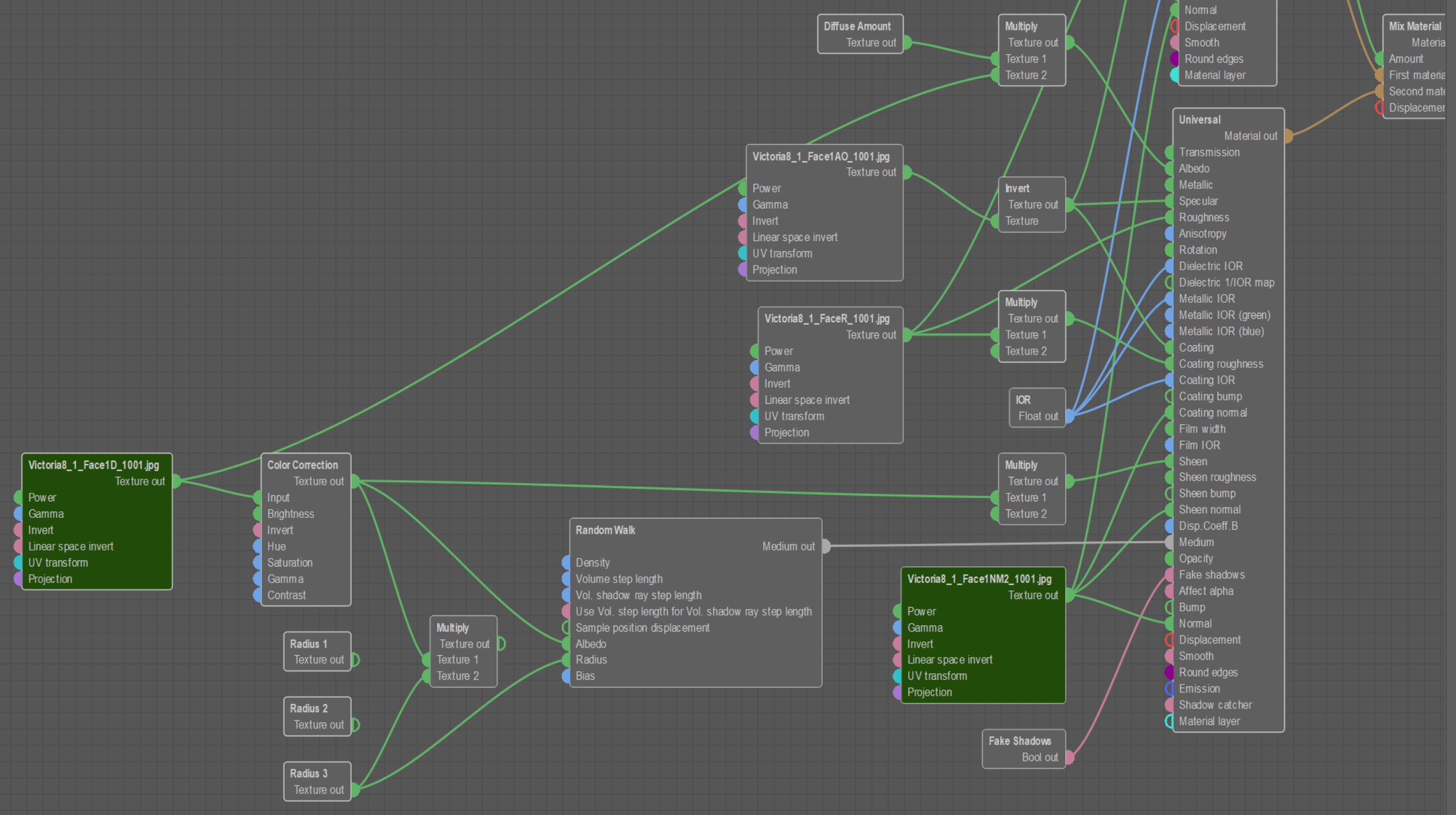Click the Universal node Displacement input pin
The image size is (1456, 815).
click(x=1169, y=640)
